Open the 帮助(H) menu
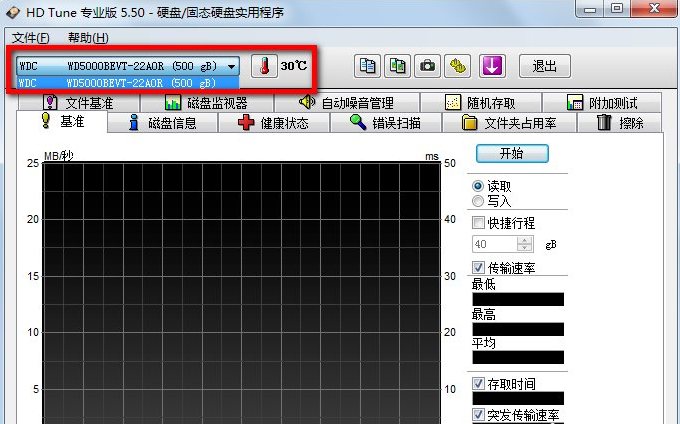Viewport: 680px width, 424px height. point(88,38)
